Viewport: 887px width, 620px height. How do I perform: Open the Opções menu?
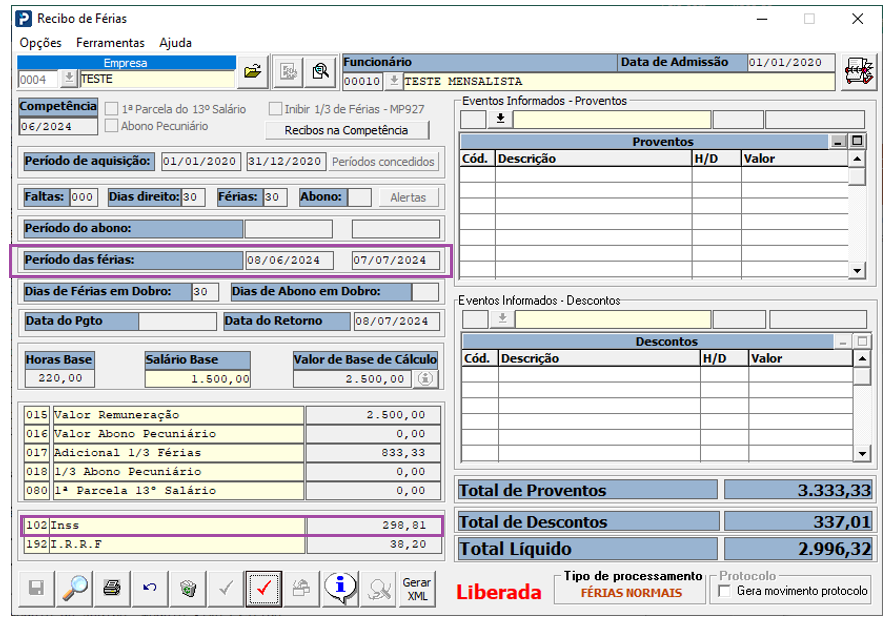tap(40, 43)
